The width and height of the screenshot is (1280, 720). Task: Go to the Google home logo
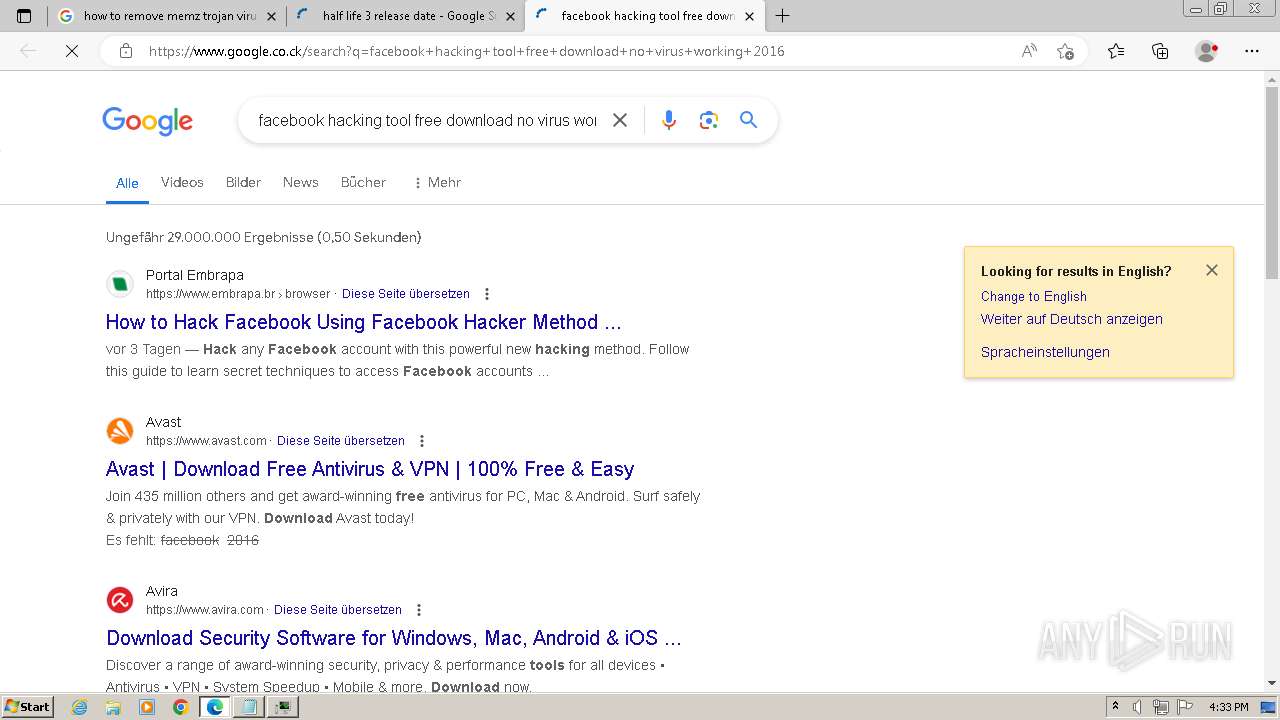(x=147, y=121)
